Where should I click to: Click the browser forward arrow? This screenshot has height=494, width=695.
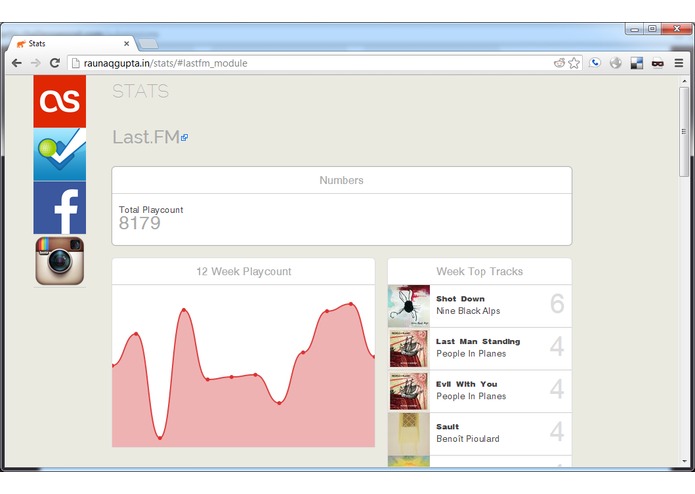[35, 63]
